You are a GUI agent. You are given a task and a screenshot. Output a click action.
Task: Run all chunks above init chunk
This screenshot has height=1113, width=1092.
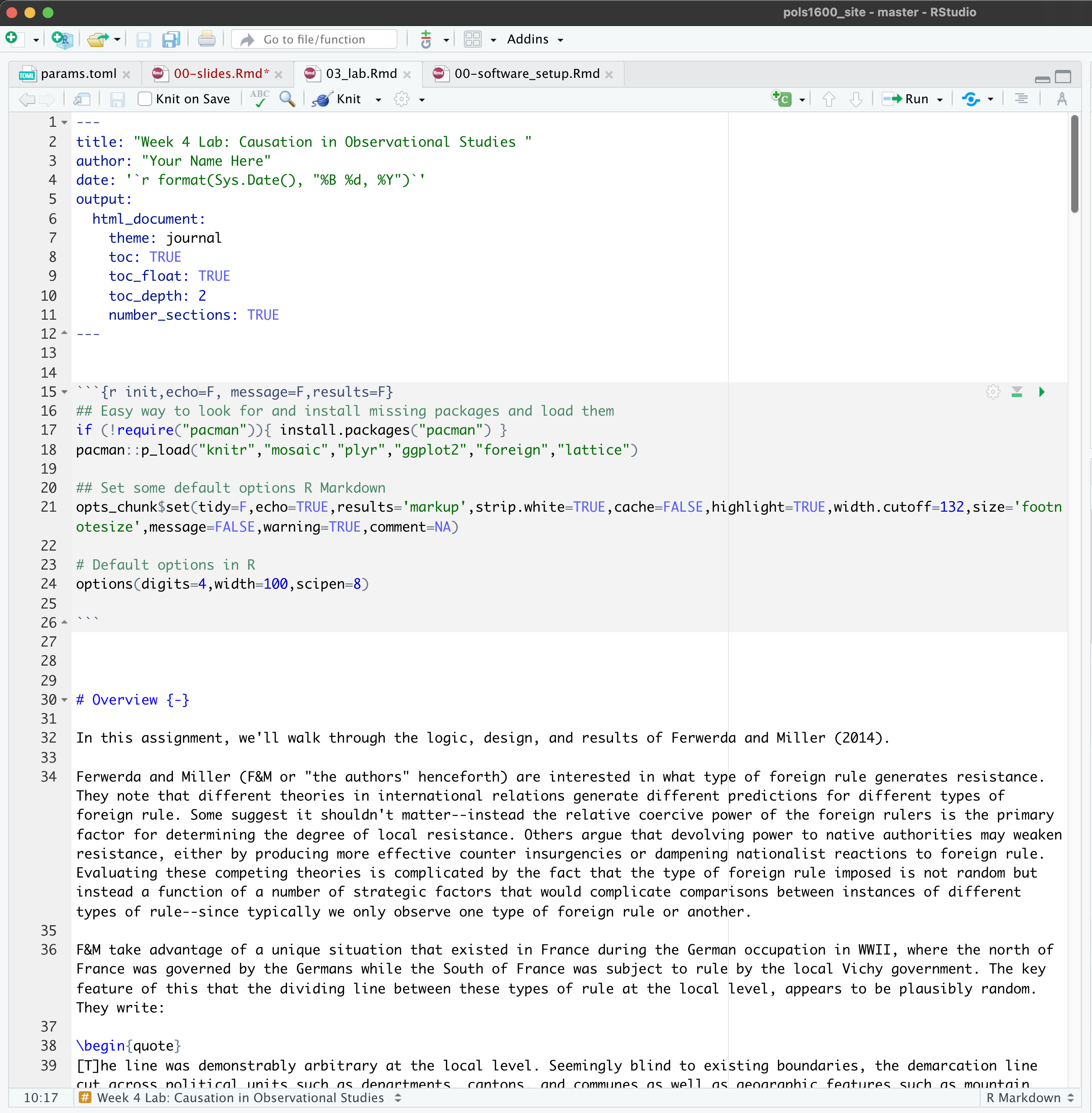(1017, 392)
